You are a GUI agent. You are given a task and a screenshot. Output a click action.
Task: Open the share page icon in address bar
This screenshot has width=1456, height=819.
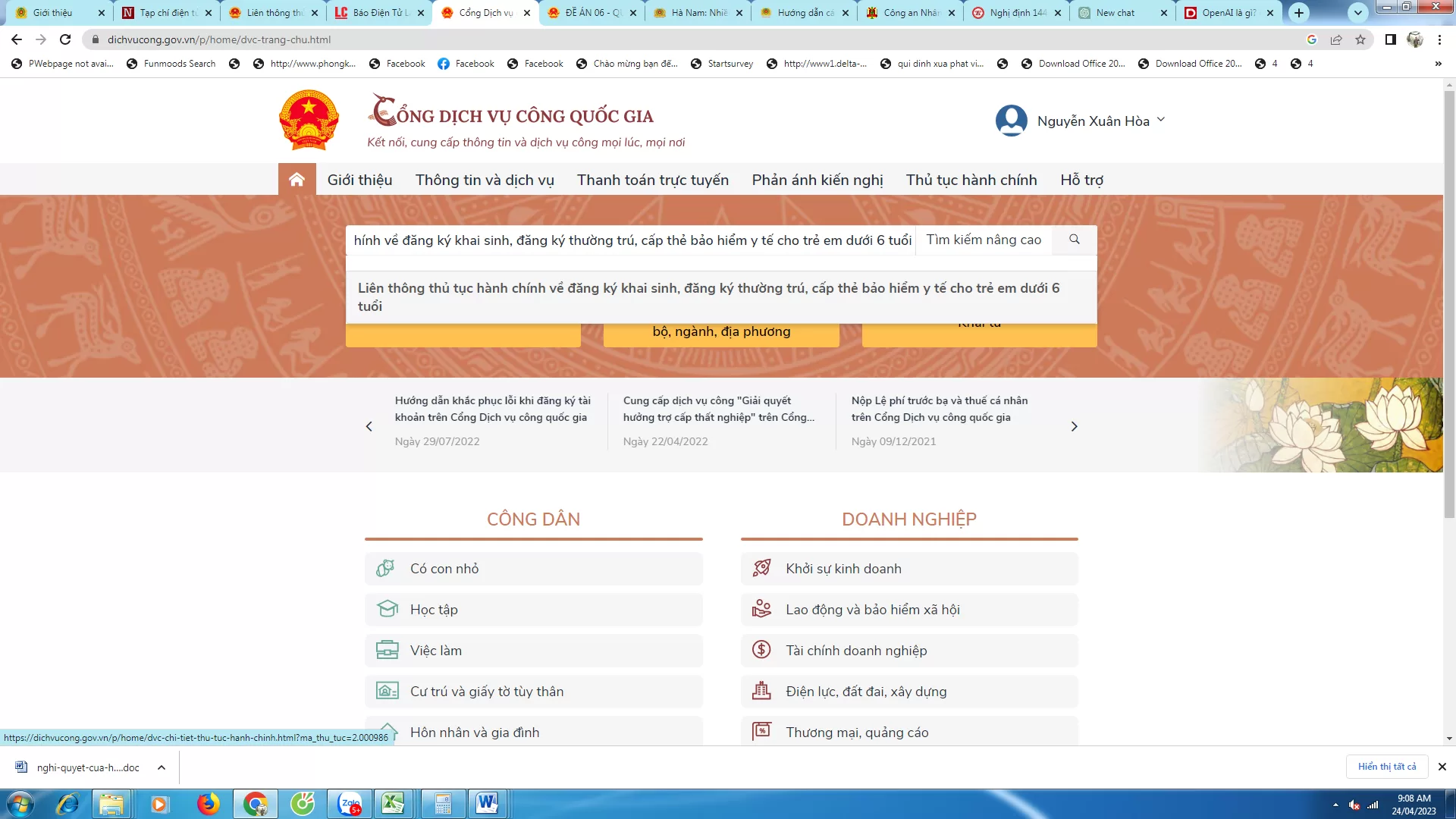click(x=1336, y=39)
